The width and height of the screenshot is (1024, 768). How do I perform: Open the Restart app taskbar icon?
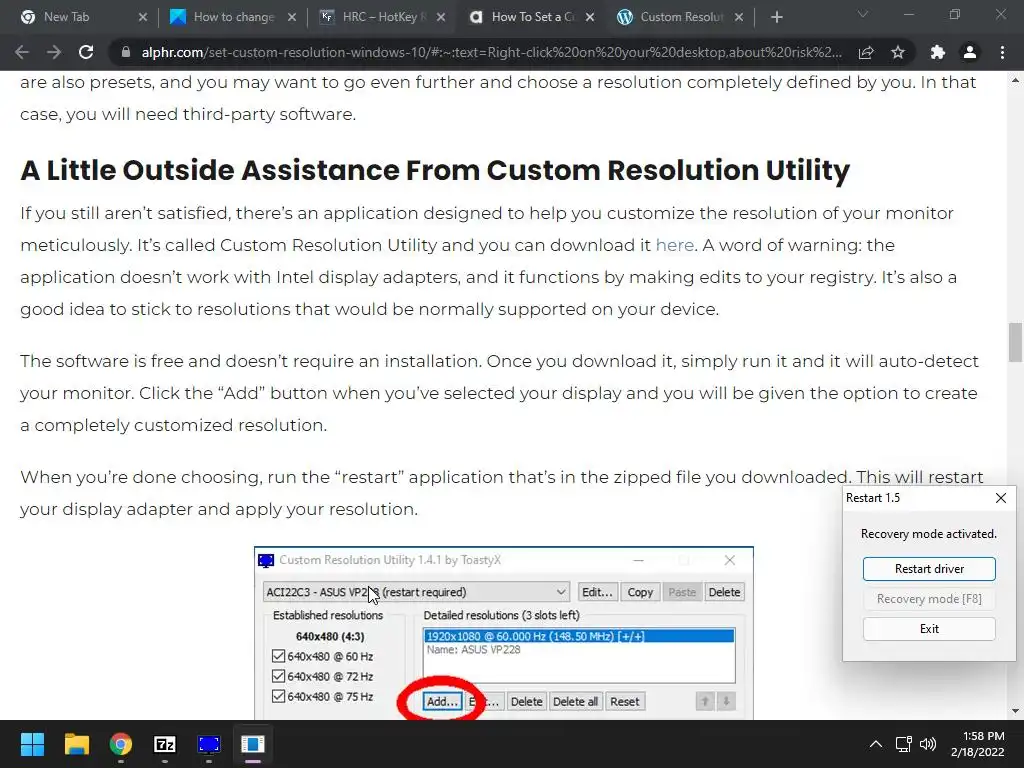click(253, 744)
